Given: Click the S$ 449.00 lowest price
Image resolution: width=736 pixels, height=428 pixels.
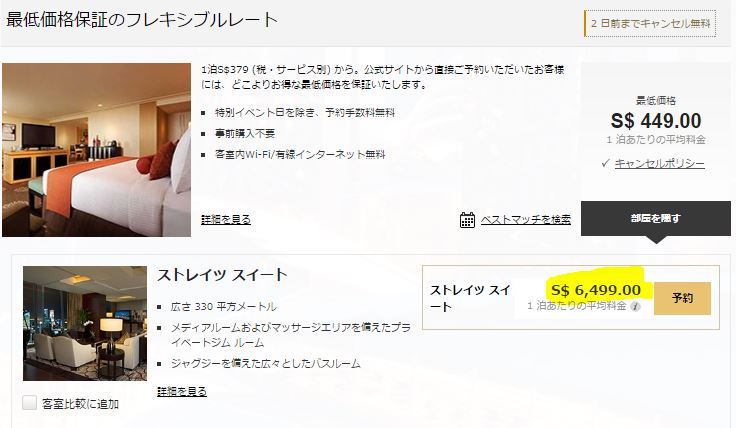Looking at the screenshot, I should [656, 121].
